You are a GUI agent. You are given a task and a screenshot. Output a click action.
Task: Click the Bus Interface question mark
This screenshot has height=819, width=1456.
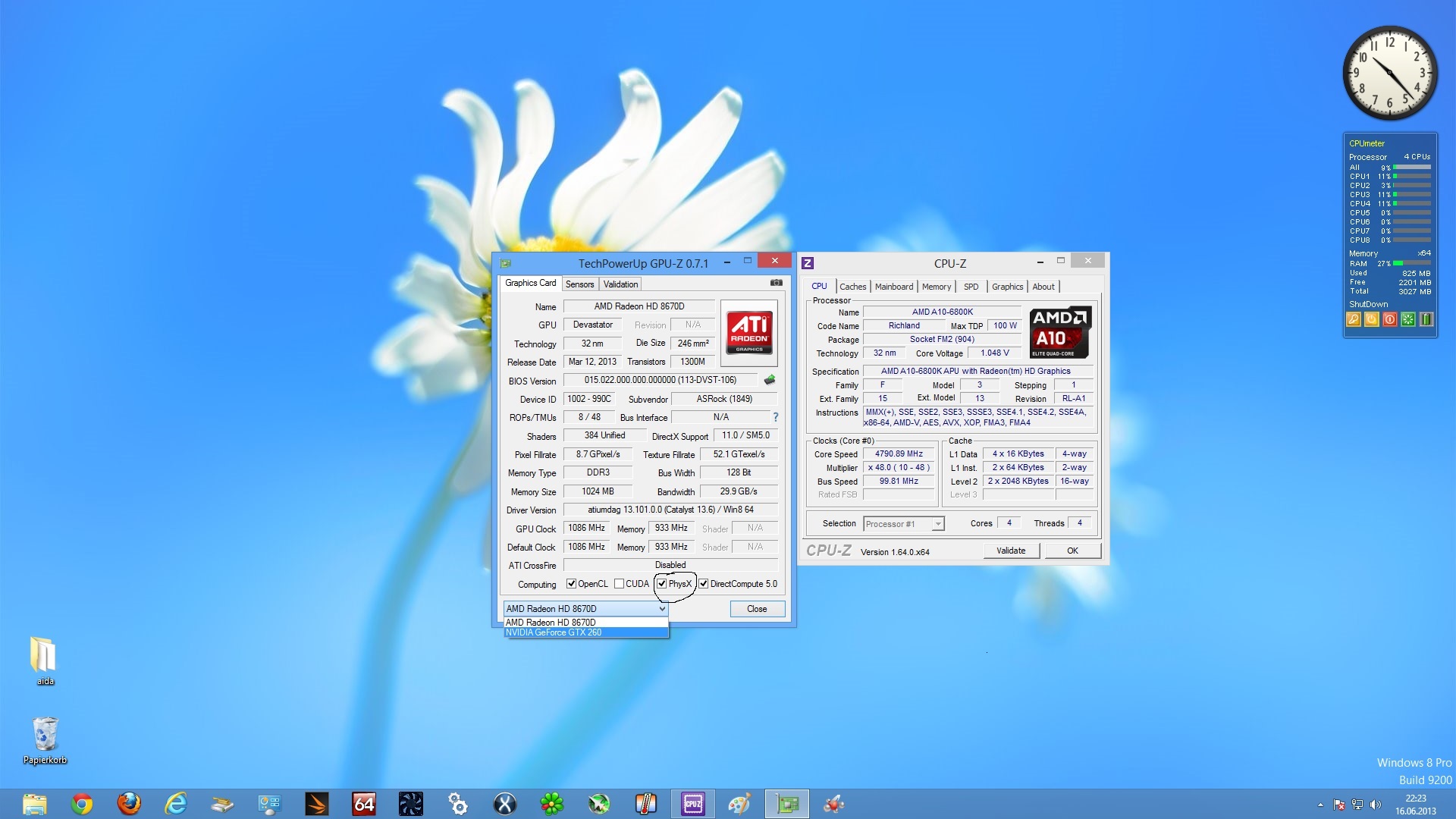tap(775, 417)
